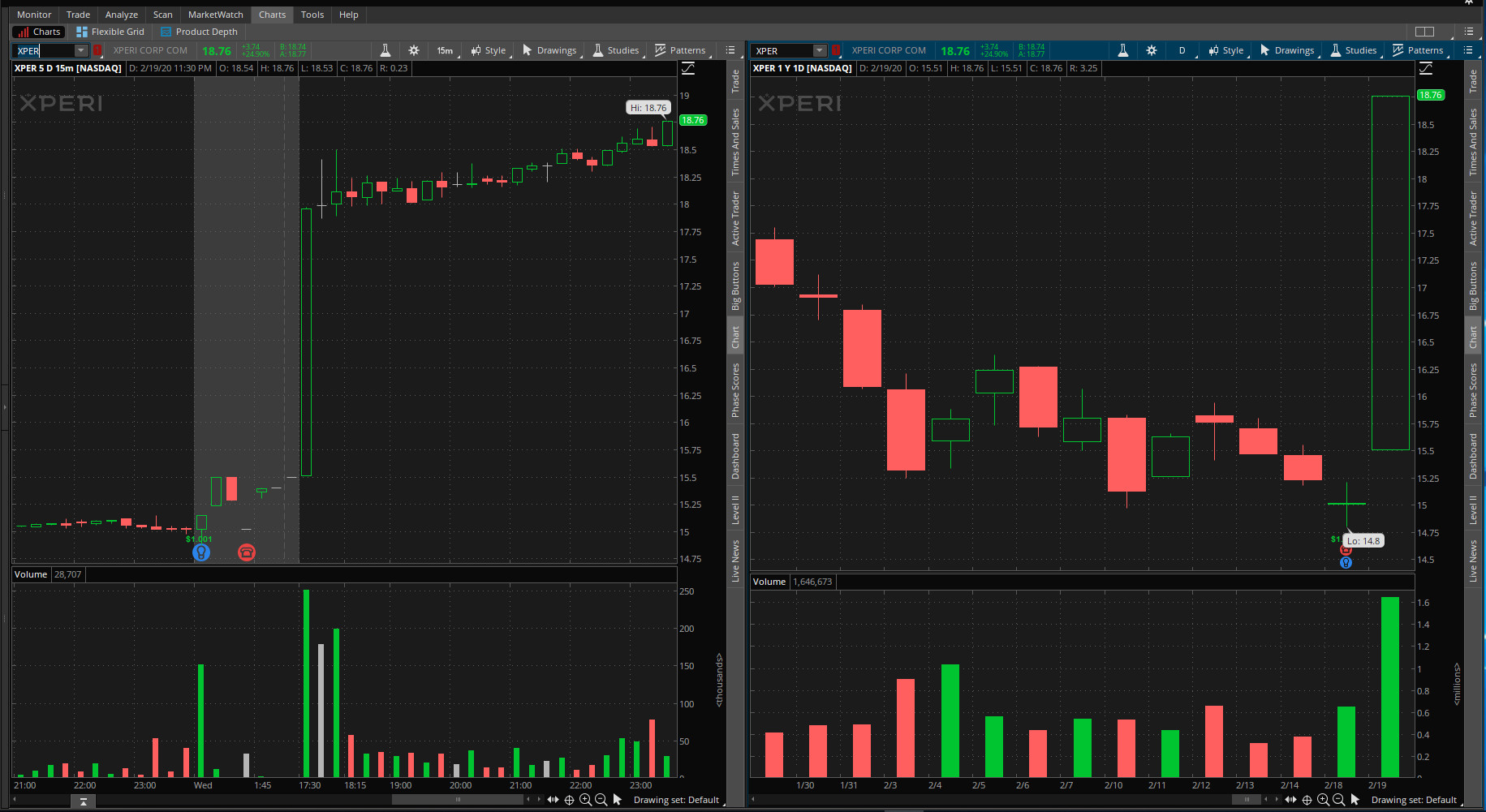The image size is (1486, 812).
Task: Select the left chart pointer tool
Action: tap(618, 800)
